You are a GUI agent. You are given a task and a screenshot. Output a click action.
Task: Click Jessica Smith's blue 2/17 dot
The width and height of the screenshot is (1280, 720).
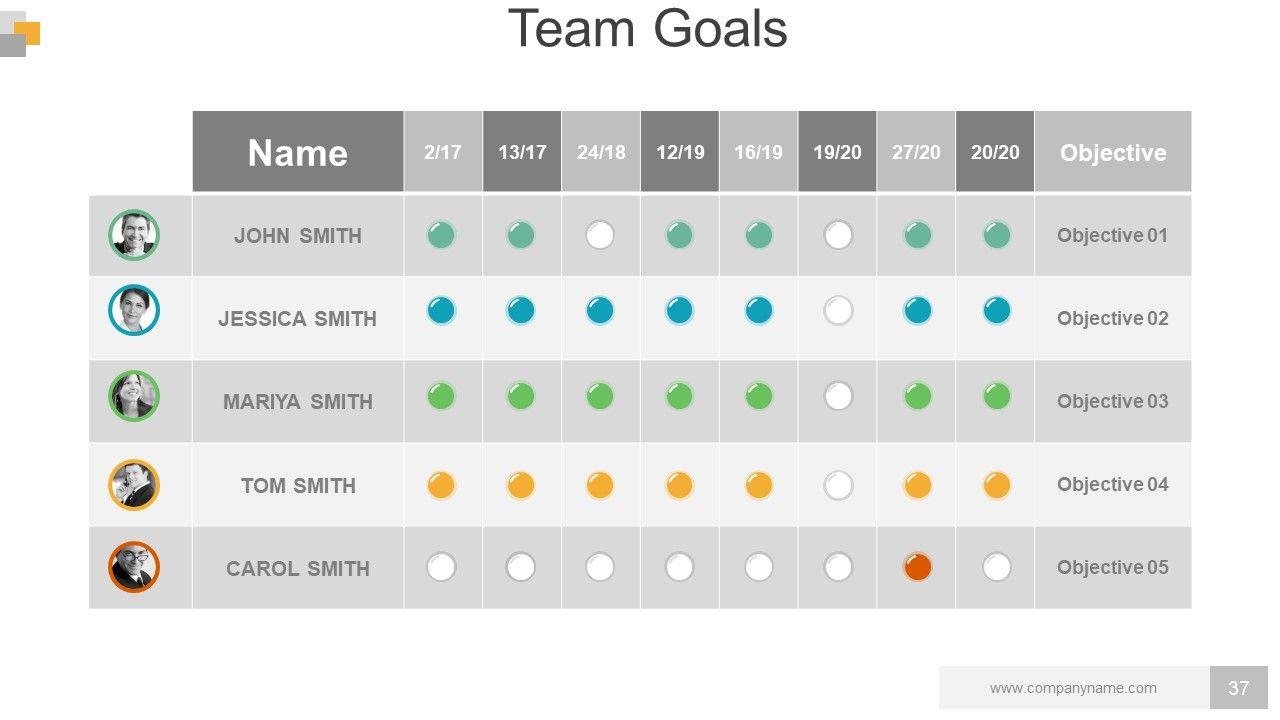[441, 310]
